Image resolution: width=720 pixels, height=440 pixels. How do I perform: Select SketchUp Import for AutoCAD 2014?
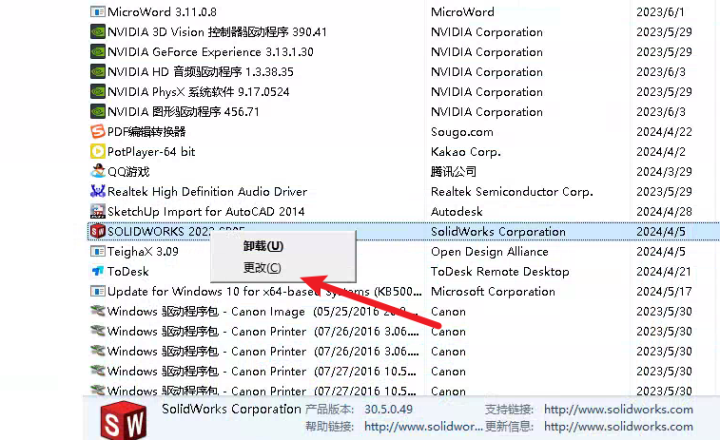pos(206,212)
